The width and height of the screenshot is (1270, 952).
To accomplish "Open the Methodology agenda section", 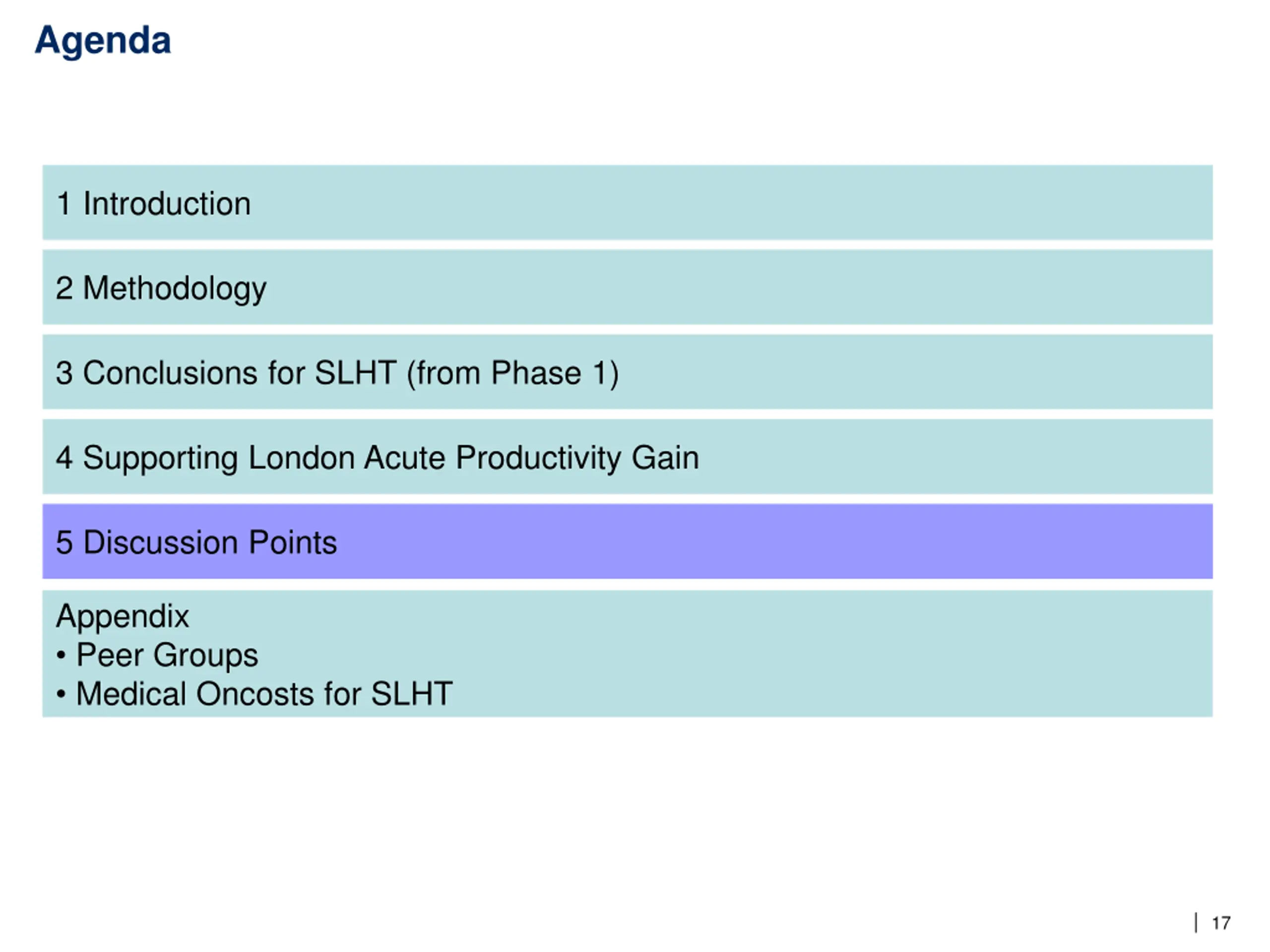I will click(628, 288).
